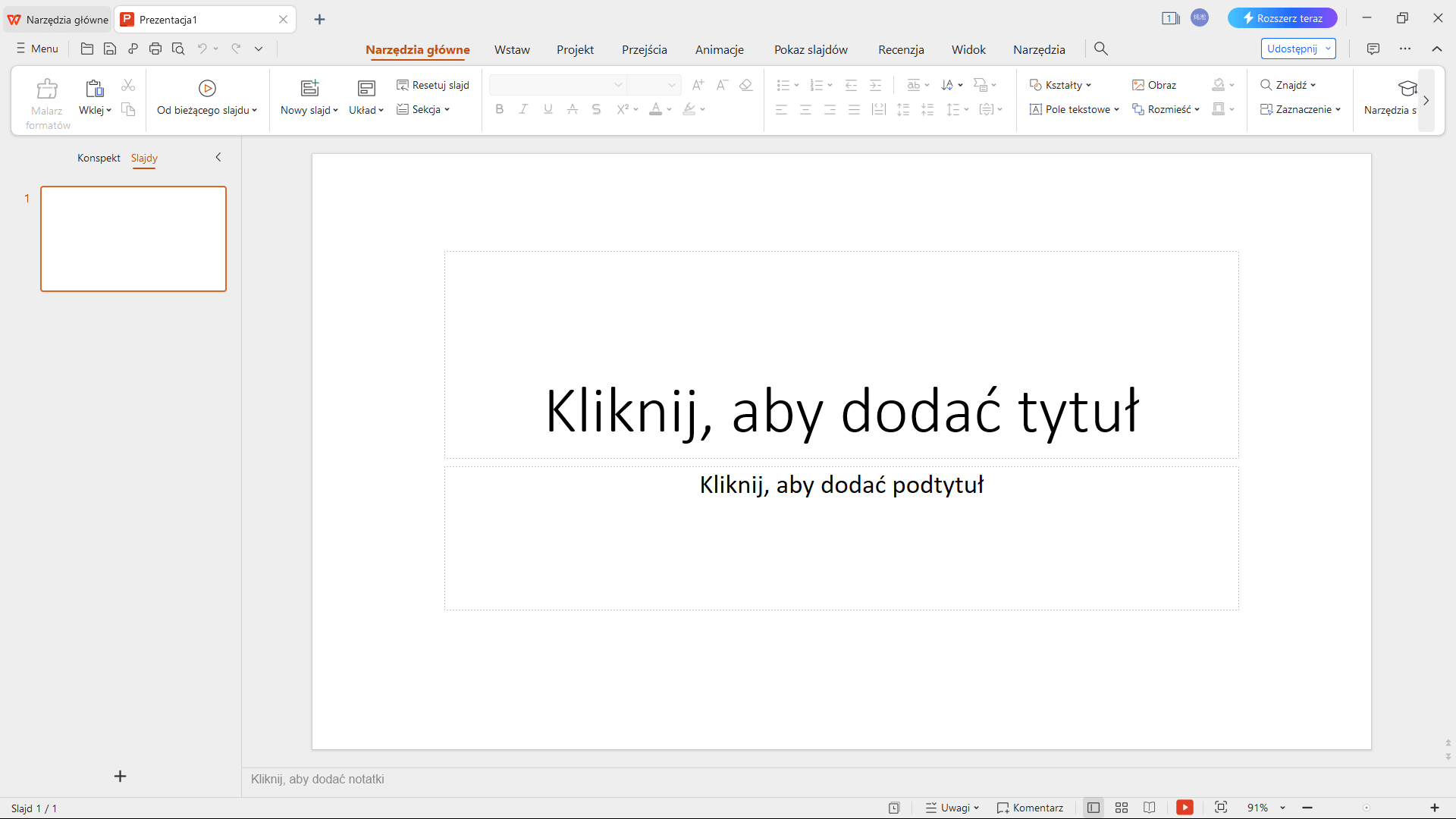
Task: Switch to the Konspekt panel tab
Action: click(x=99, y=158)
